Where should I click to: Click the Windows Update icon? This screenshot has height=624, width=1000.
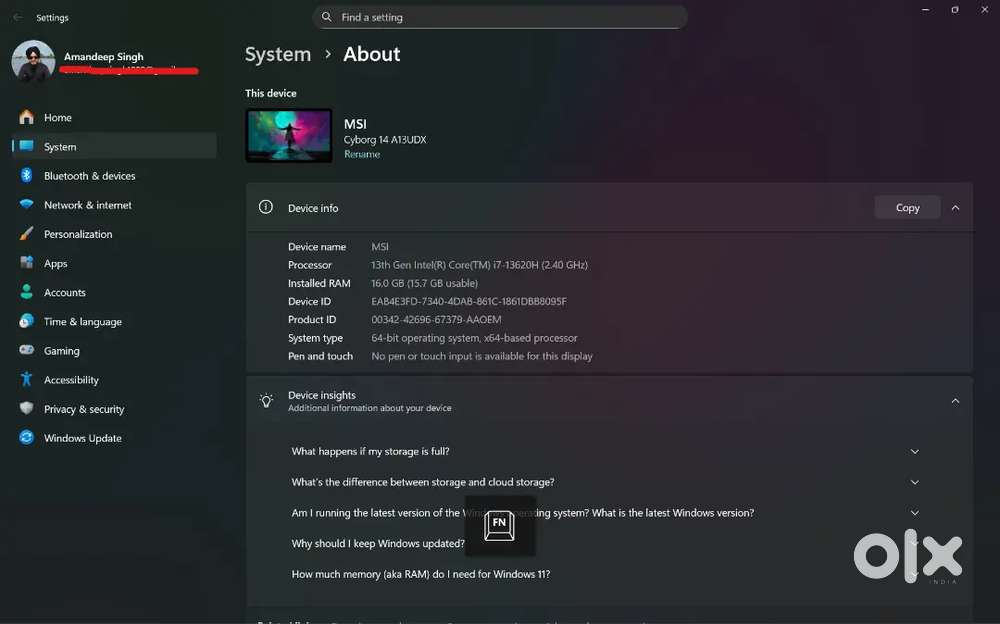(x=26, y=438)
